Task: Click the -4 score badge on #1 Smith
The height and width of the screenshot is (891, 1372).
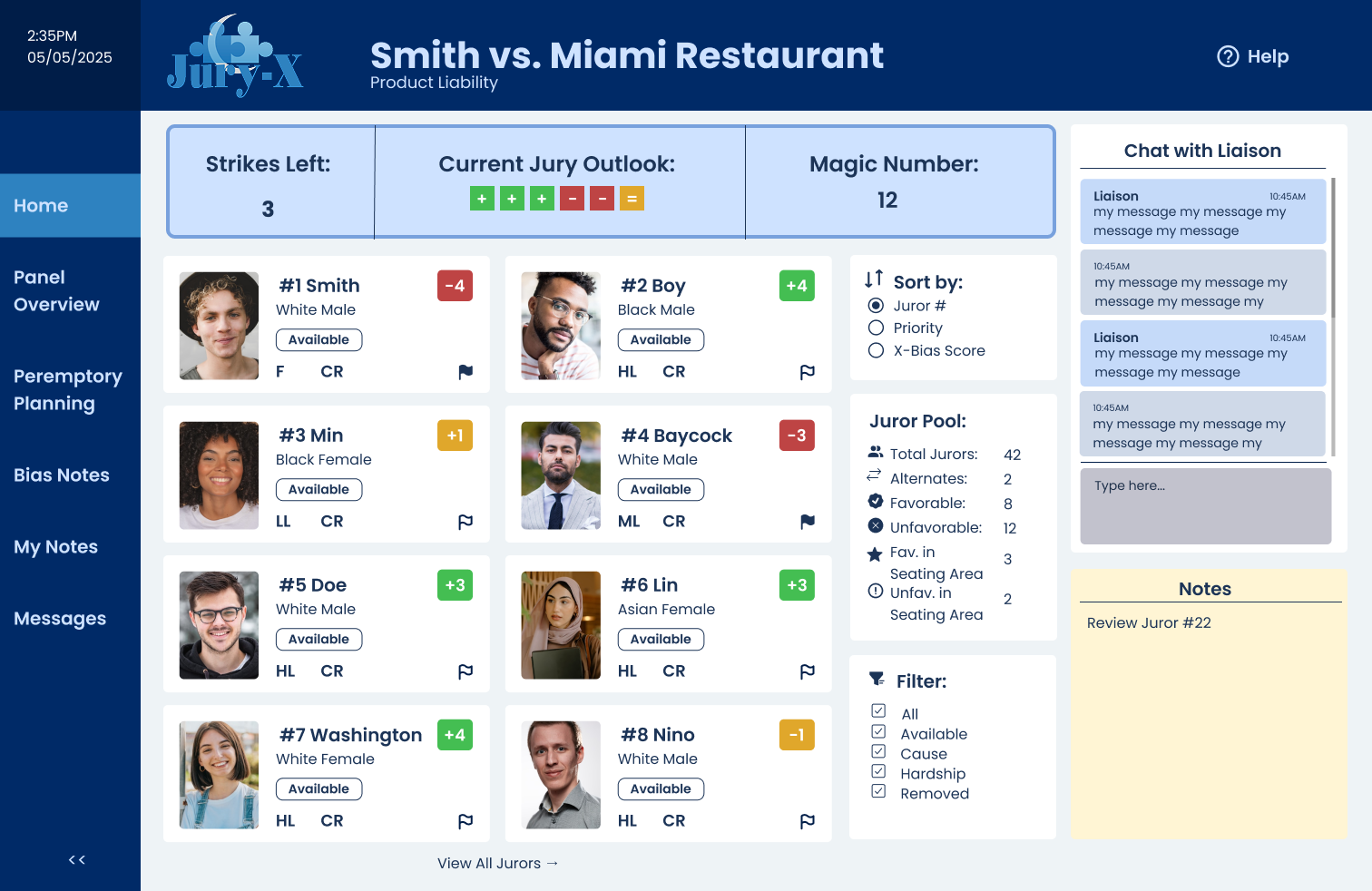Action: point(455,286)
